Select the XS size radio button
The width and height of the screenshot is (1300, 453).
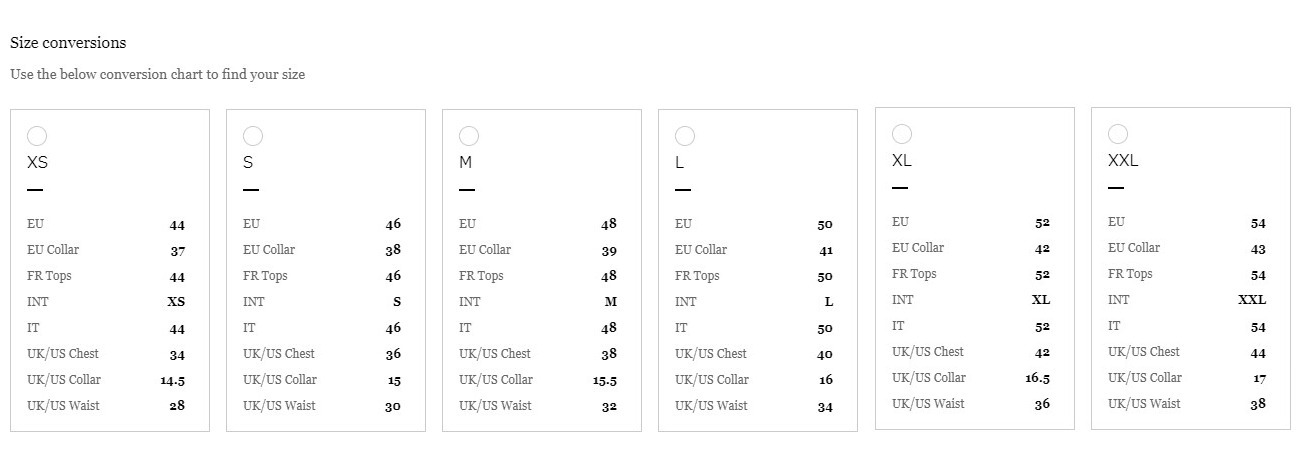pyautogui.click(x=37, y=136)
